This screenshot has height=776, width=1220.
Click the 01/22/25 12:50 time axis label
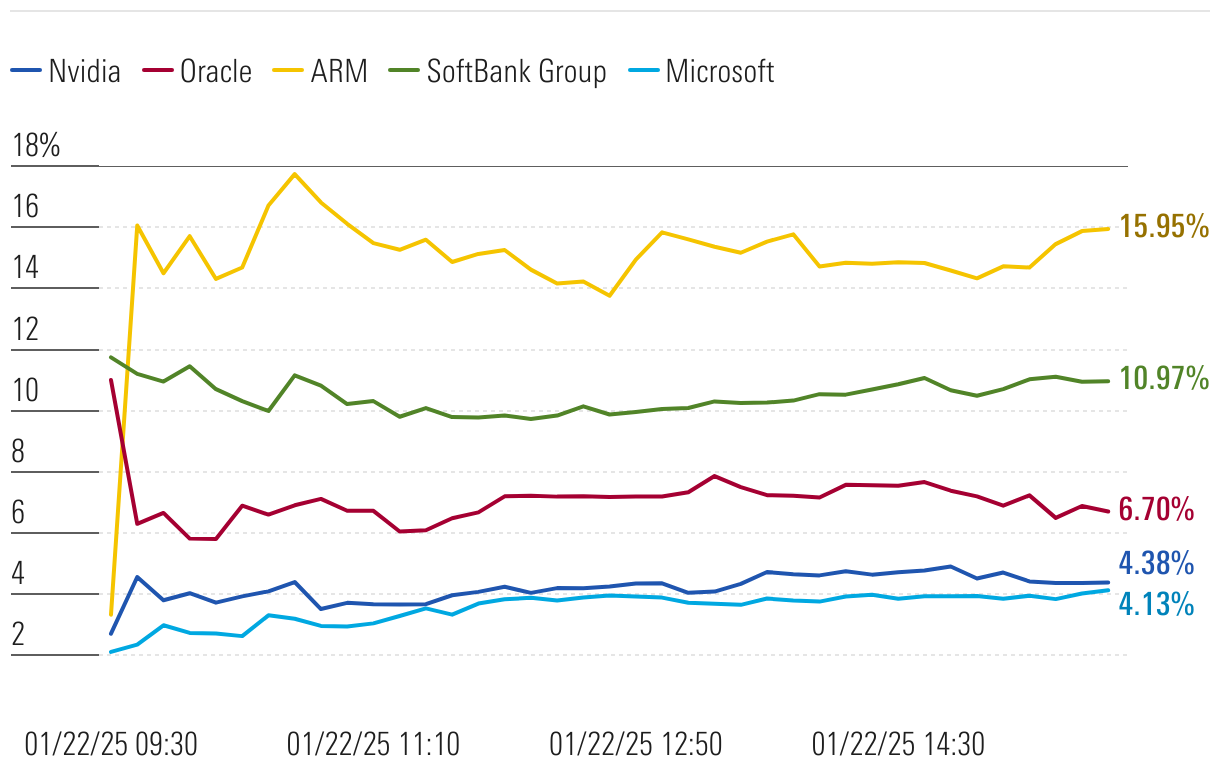click(636, 745)
